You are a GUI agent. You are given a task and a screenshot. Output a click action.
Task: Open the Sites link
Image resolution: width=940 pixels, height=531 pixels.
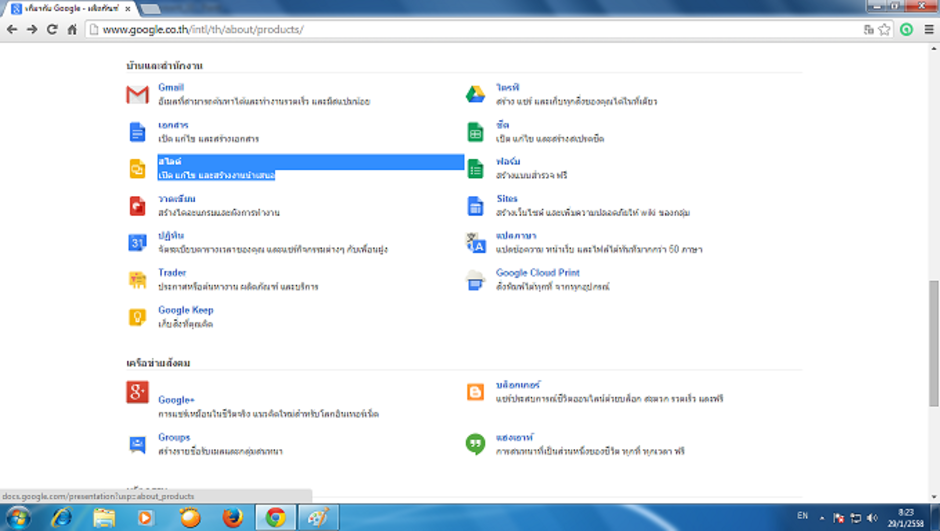(x=507, y=198)
